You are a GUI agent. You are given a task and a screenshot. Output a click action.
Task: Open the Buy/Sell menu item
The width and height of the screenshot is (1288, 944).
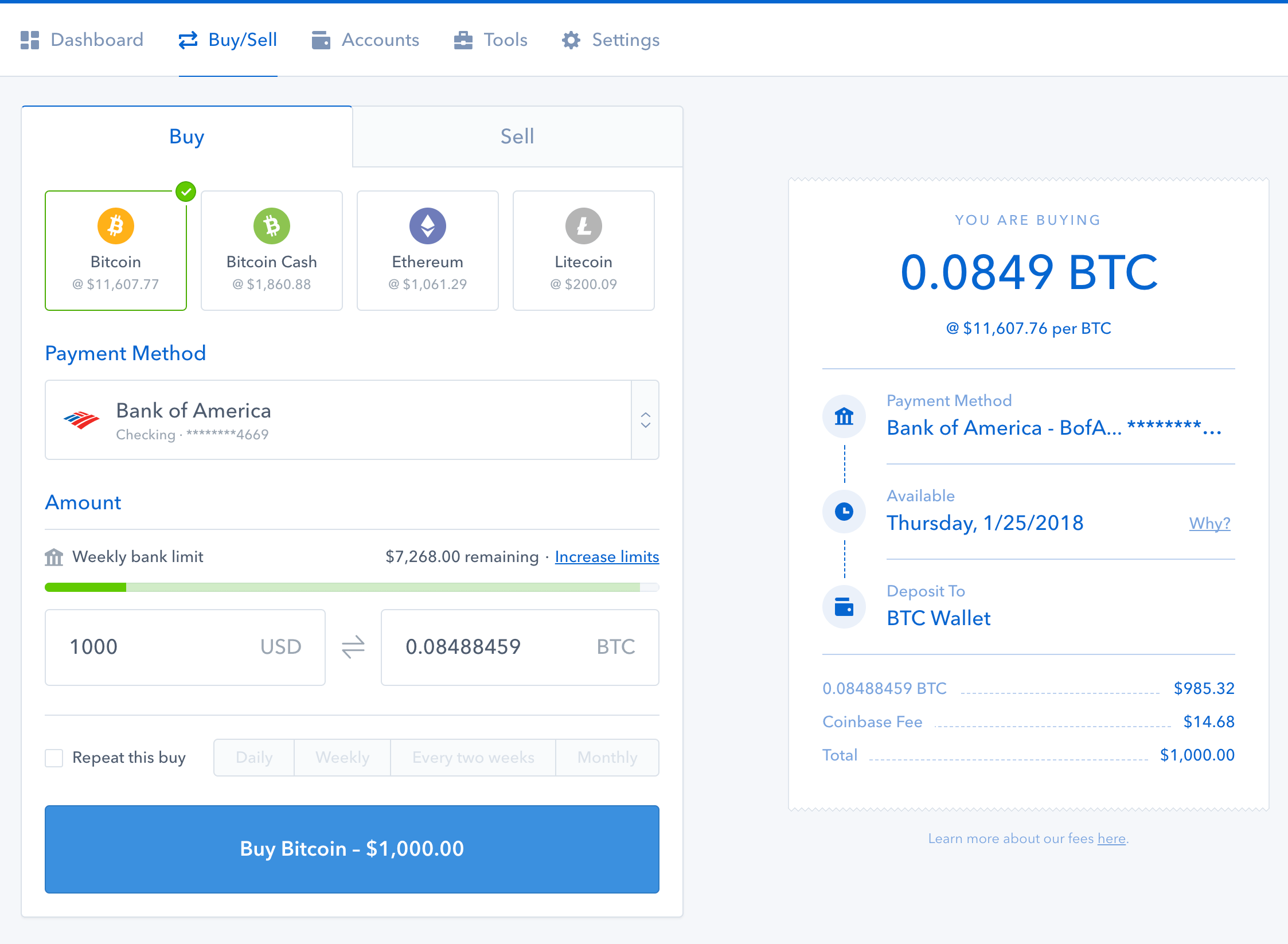(x=228, y=40)
